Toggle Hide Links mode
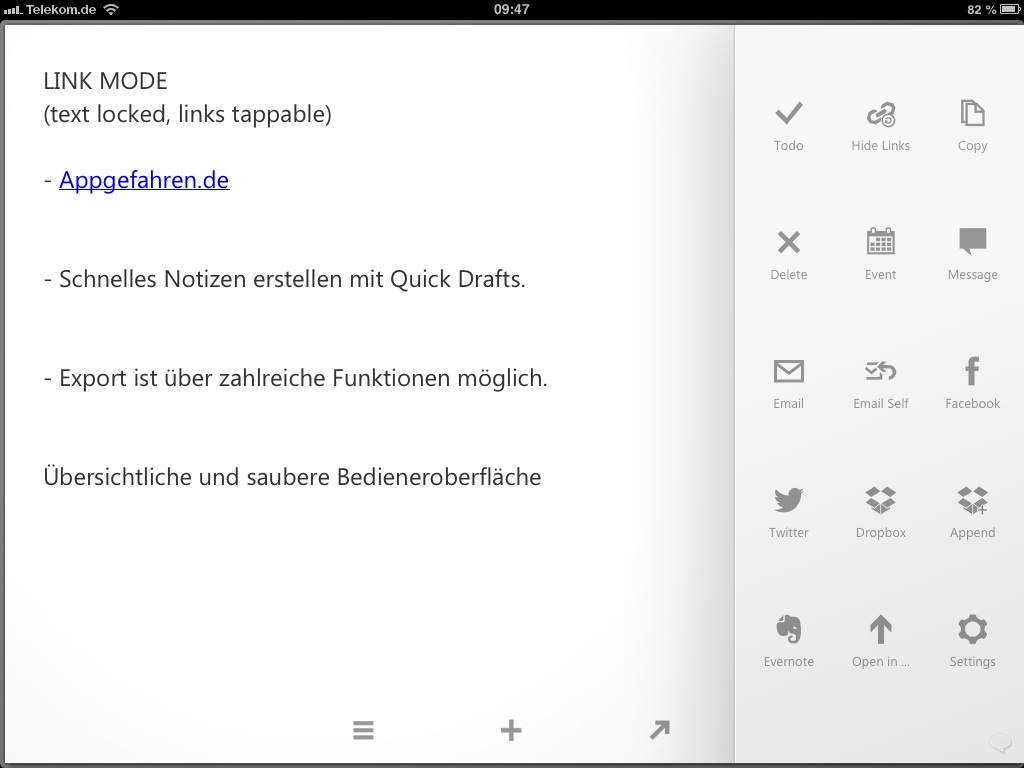 [x=880, y=115]
